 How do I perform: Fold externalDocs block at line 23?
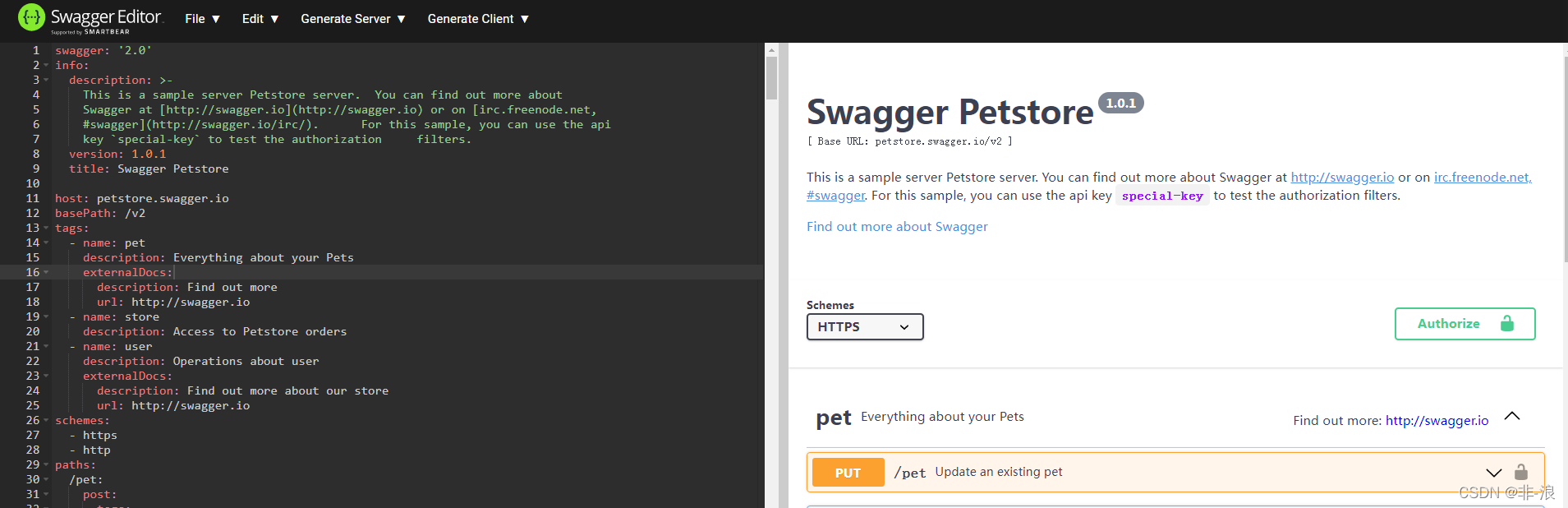(46, 376)
